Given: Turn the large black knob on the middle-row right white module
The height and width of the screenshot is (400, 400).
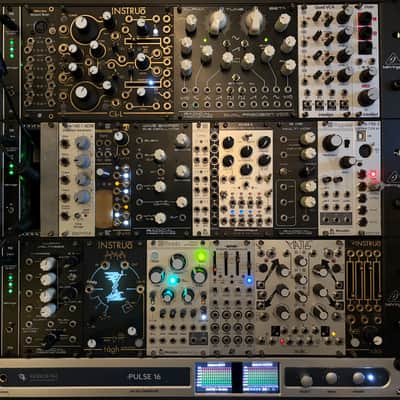Looking at the screenshot, I should pos(332,142).
